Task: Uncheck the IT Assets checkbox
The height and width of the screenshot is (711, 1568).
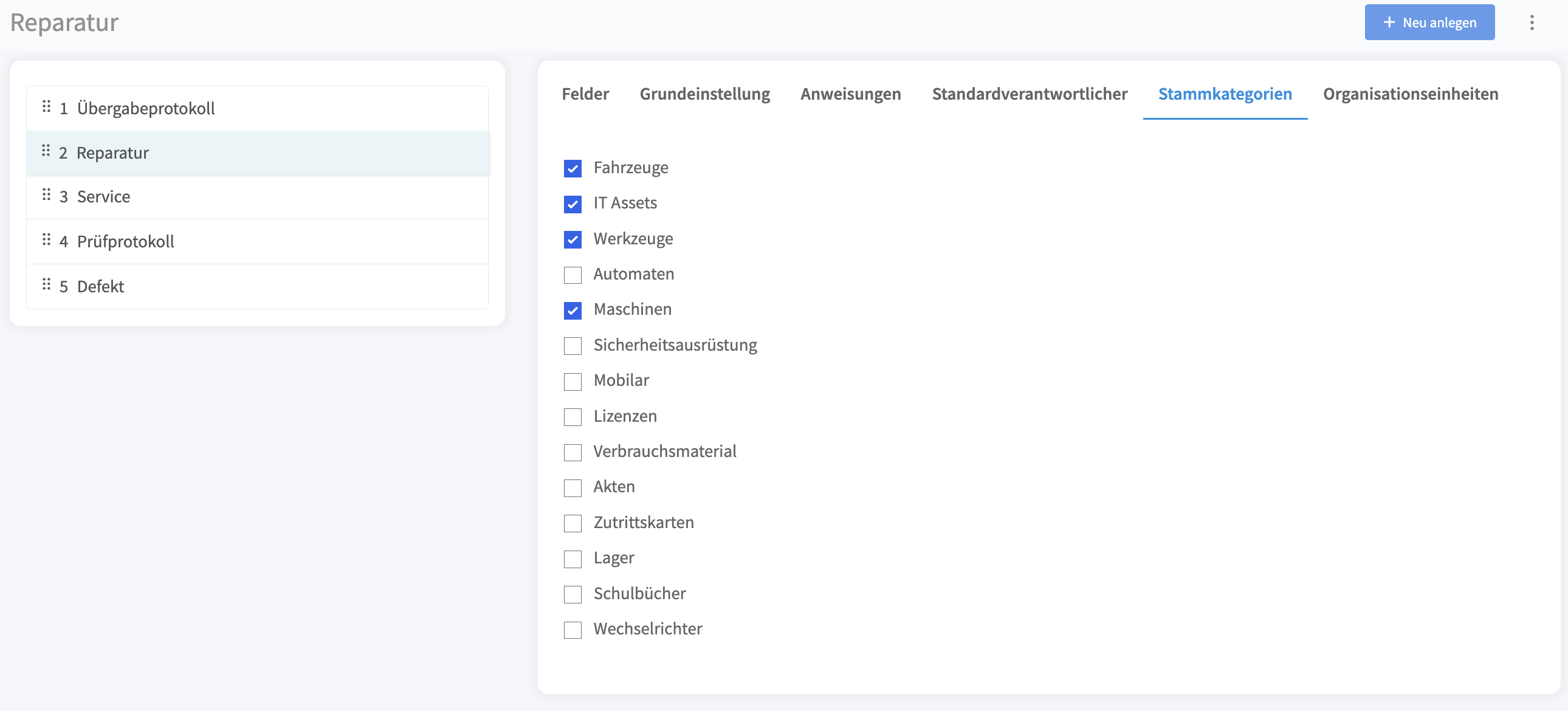Action: tap(572, 204)
